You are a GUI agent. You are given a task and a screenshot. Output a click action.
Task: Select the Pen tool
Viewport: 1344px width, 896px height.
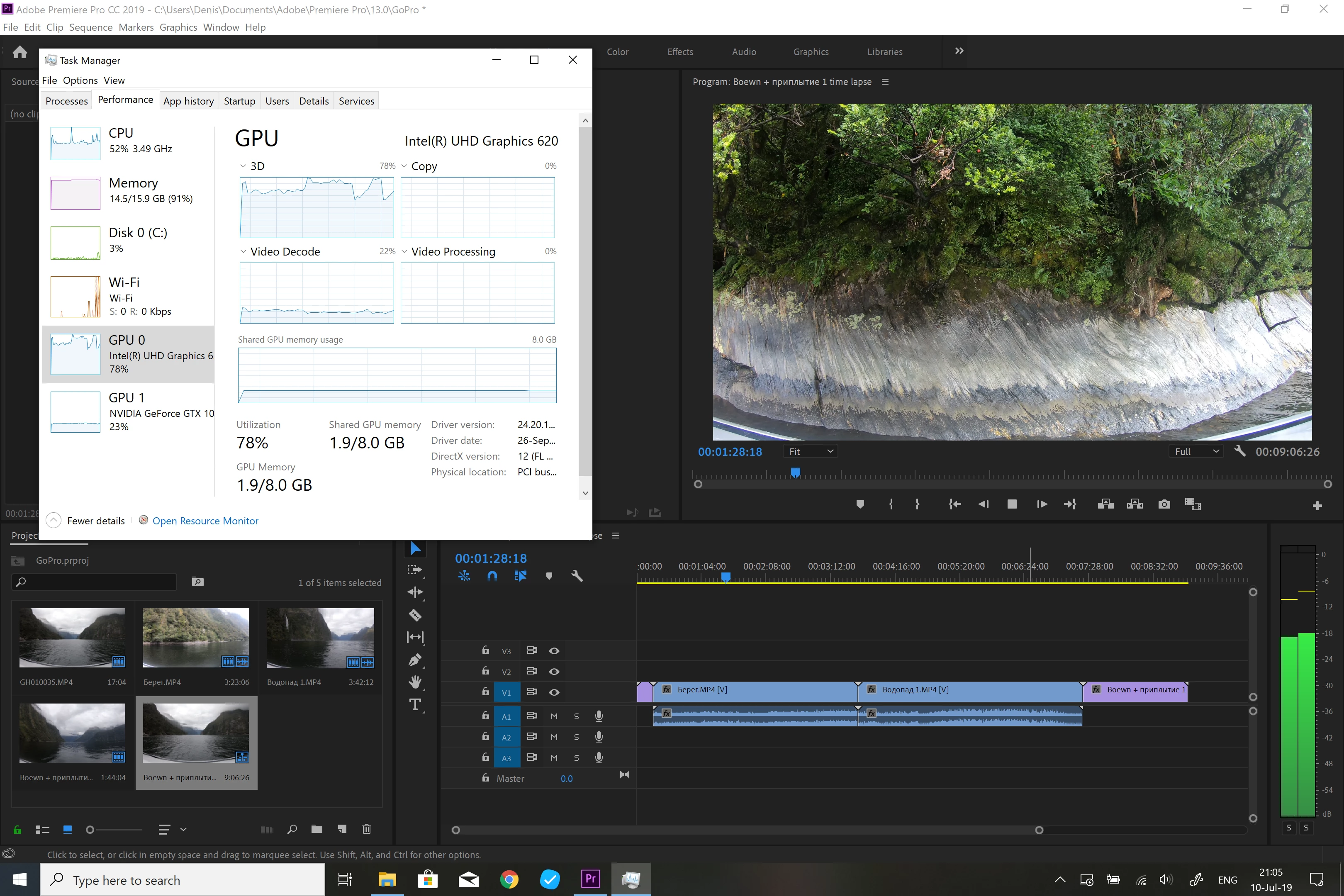click(x=415, y=660)
